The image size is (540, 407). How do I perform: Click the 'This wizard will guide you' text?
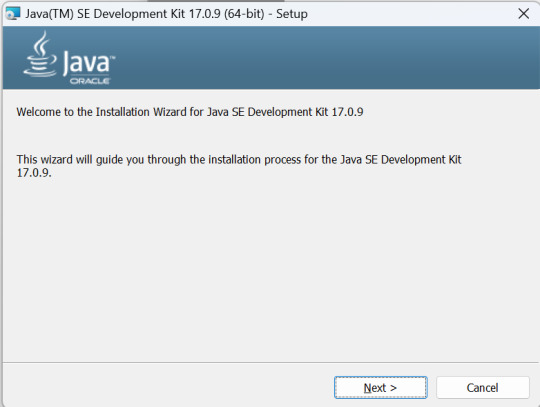(x=239, y=166)
